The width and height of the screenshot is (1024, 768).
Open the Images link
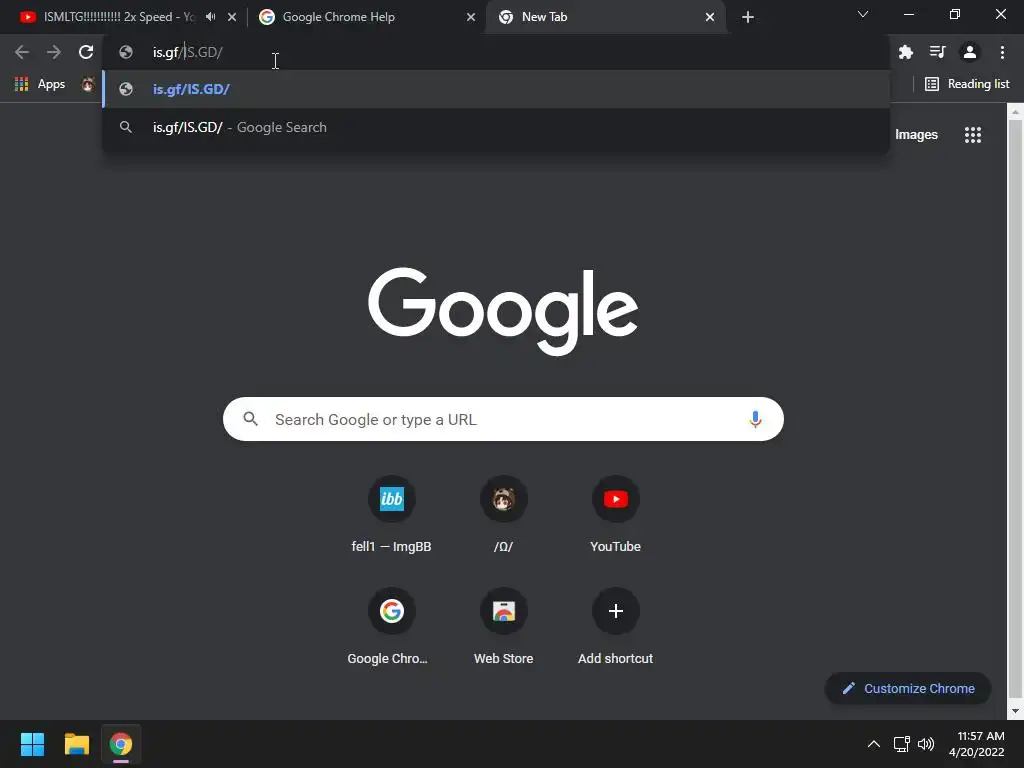coord(916,135)
